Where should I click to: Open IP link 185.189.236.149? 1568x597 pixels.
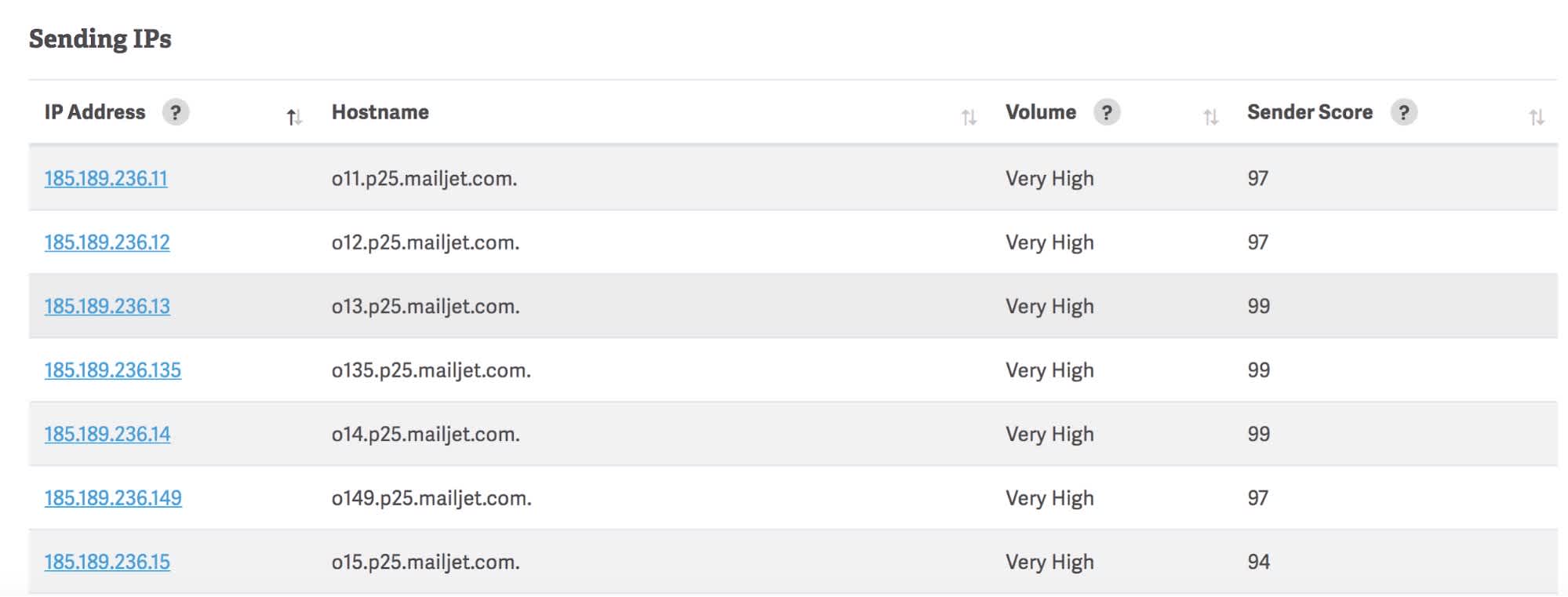(113, 498)
